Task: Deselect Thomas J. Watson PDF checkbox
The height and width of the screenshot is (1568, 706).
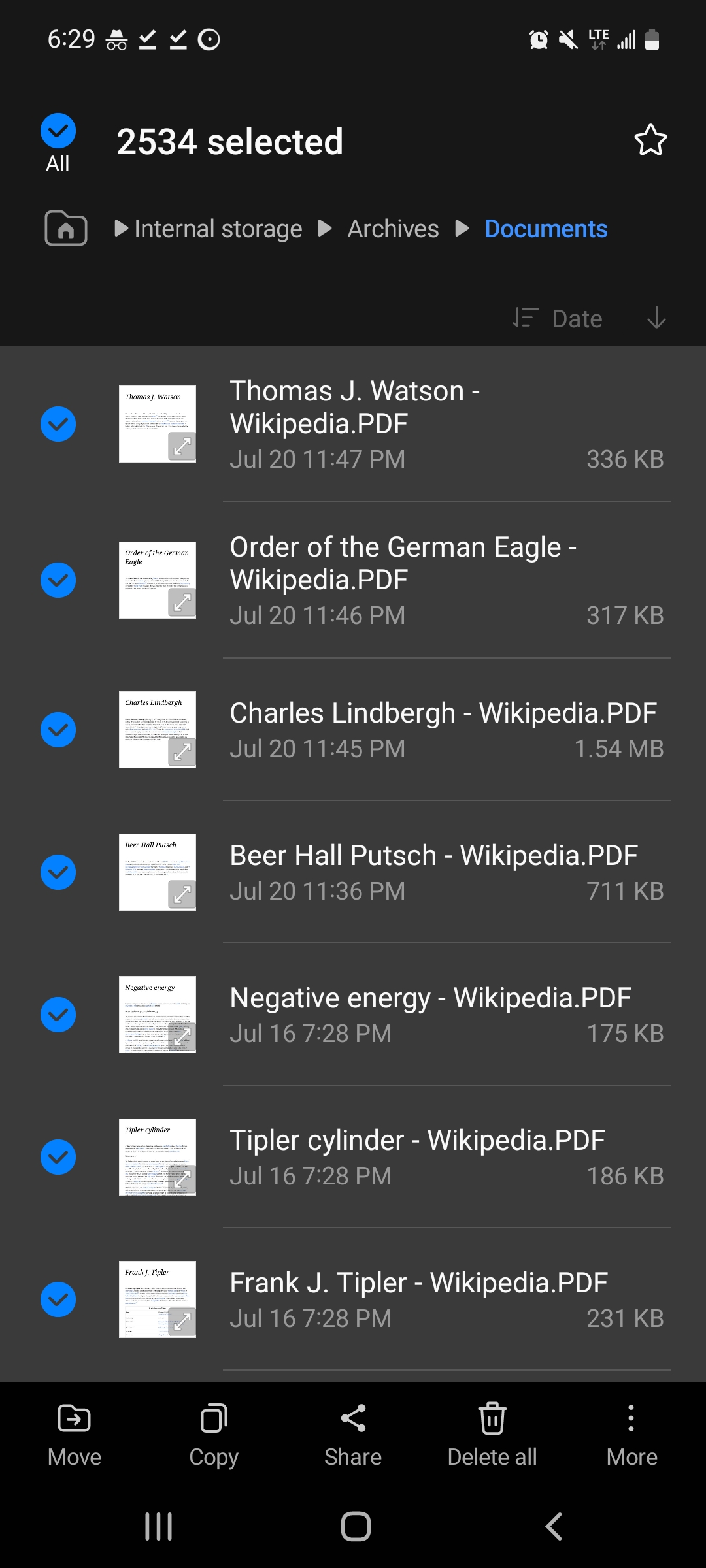Action: click(58, 424)
